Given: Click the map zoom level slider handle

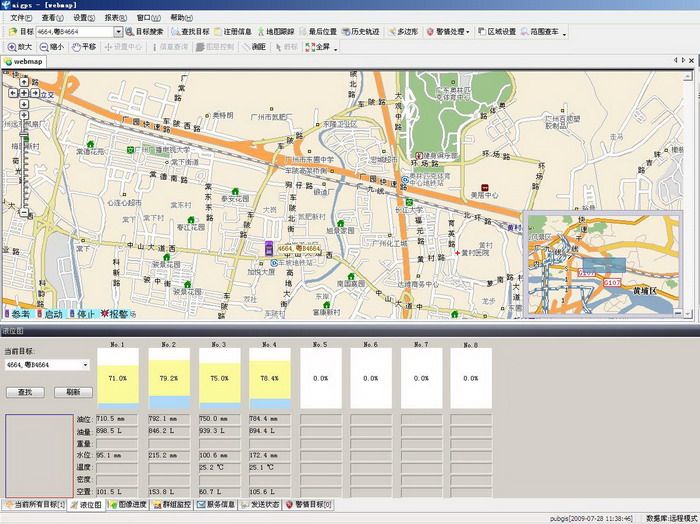Looking at the screenshot, I should click(24, 135).
